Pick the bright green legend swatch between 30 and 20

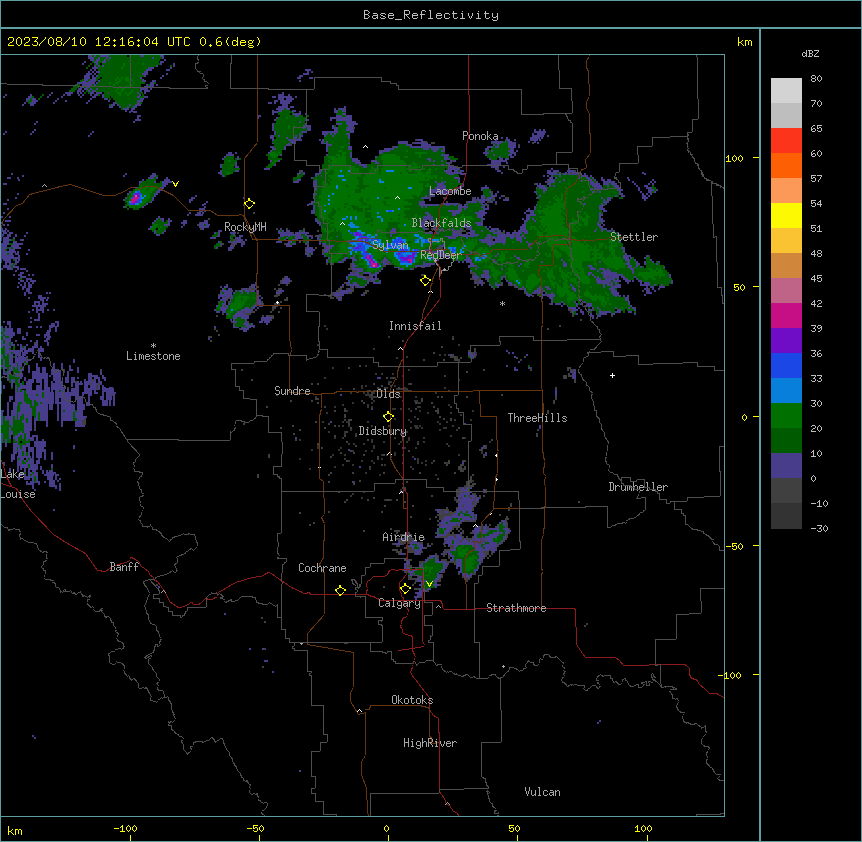[x=786, y=416]
